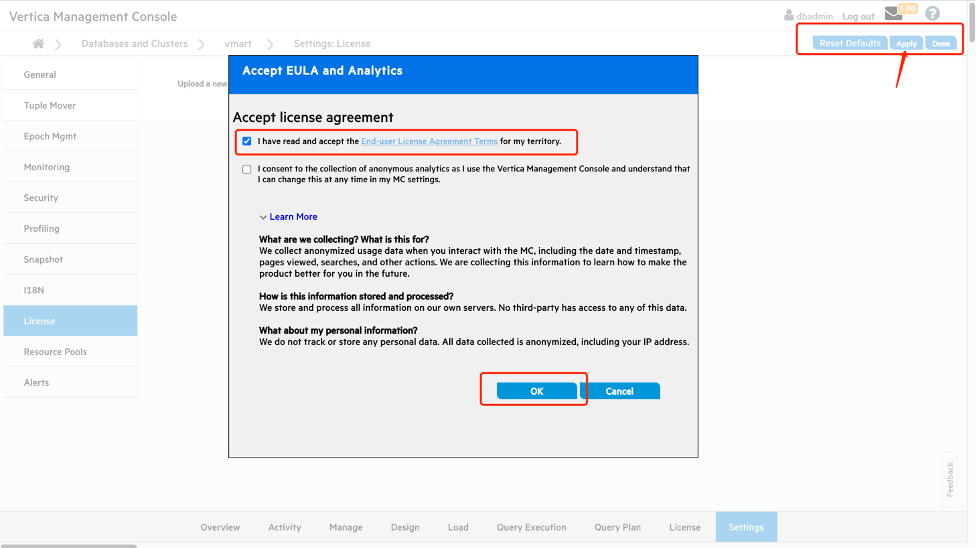Cancel the EULA dialog
Image resolution: width=976 pixels, height=548 pixels.
point(619,391)
